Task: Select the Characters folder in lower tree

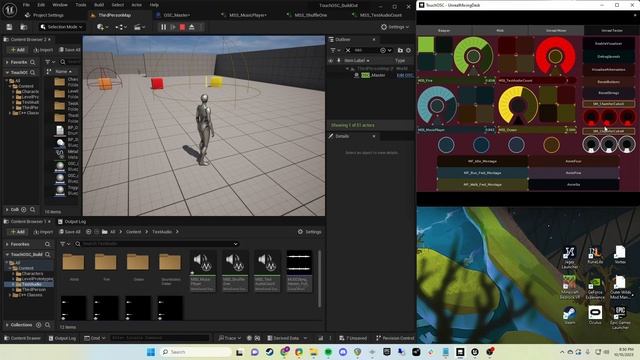Action: tap(32, 273)
